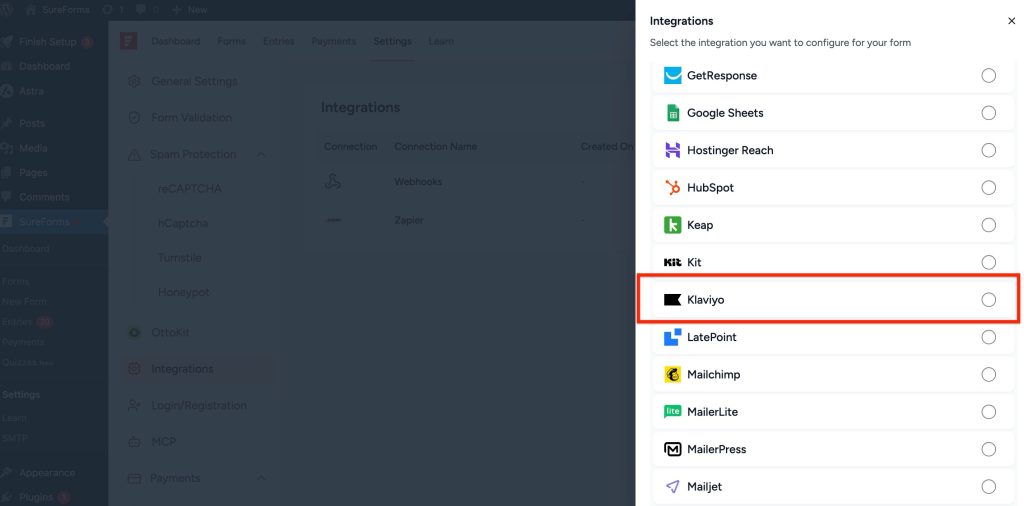Select the Hostinger Reach radio button
The height and width of the screenshot is (506, 1024).
pos(989,150)
